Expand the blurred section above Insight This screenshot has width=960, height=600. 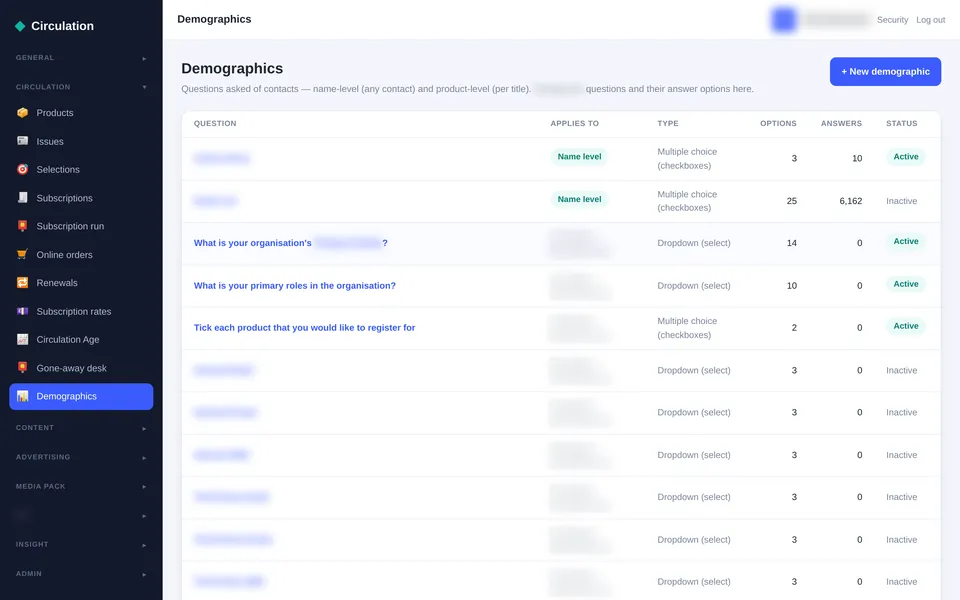tap(81, 516)
